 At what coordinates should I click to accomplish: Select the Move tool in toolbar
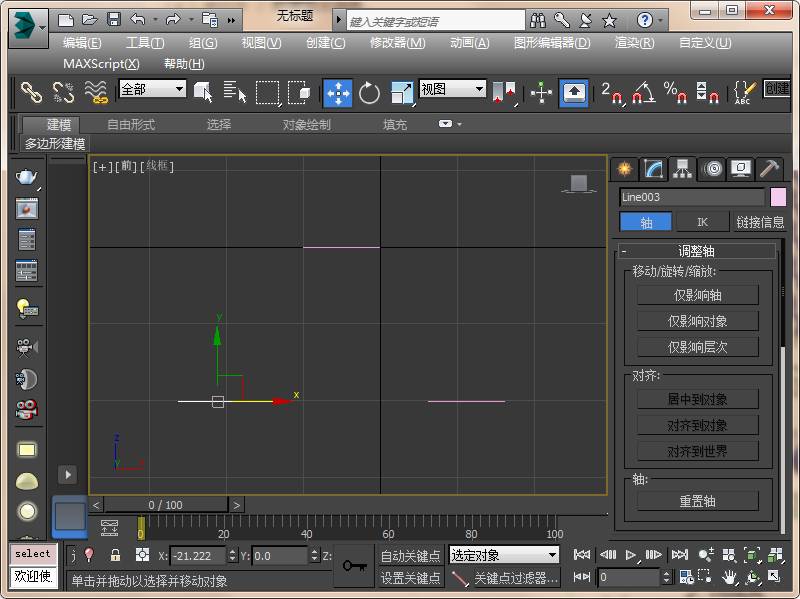tap(338, 93)
